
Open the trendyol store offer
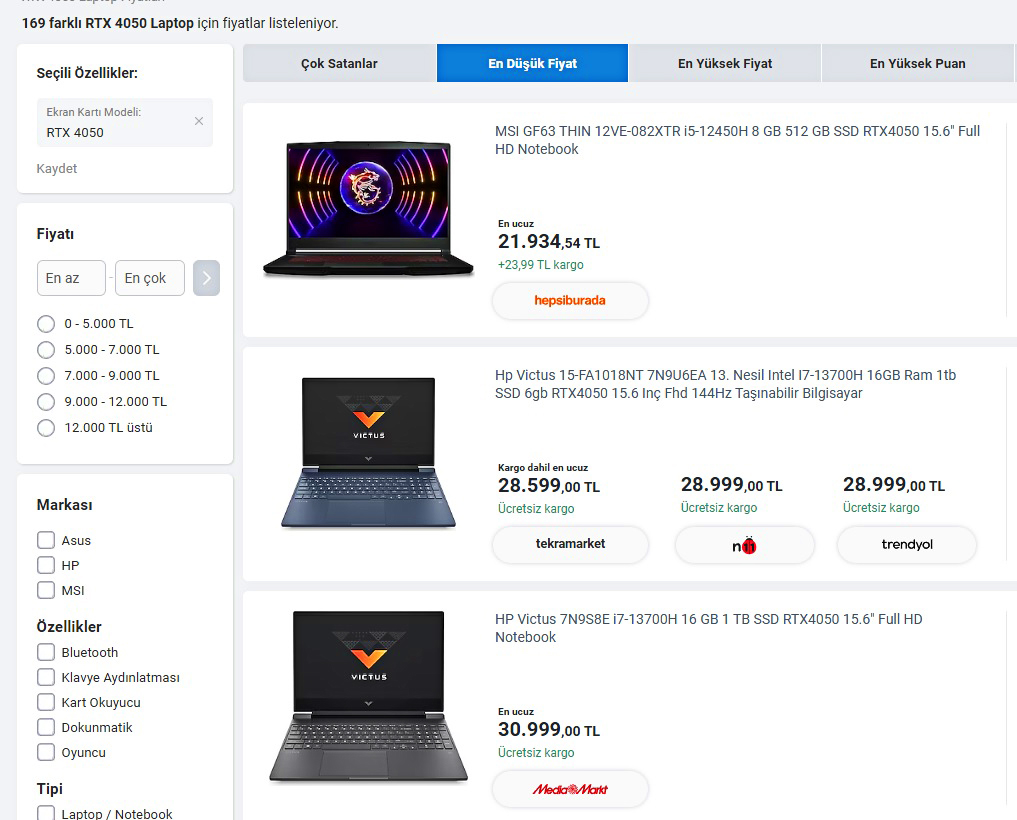coord(906,545)
